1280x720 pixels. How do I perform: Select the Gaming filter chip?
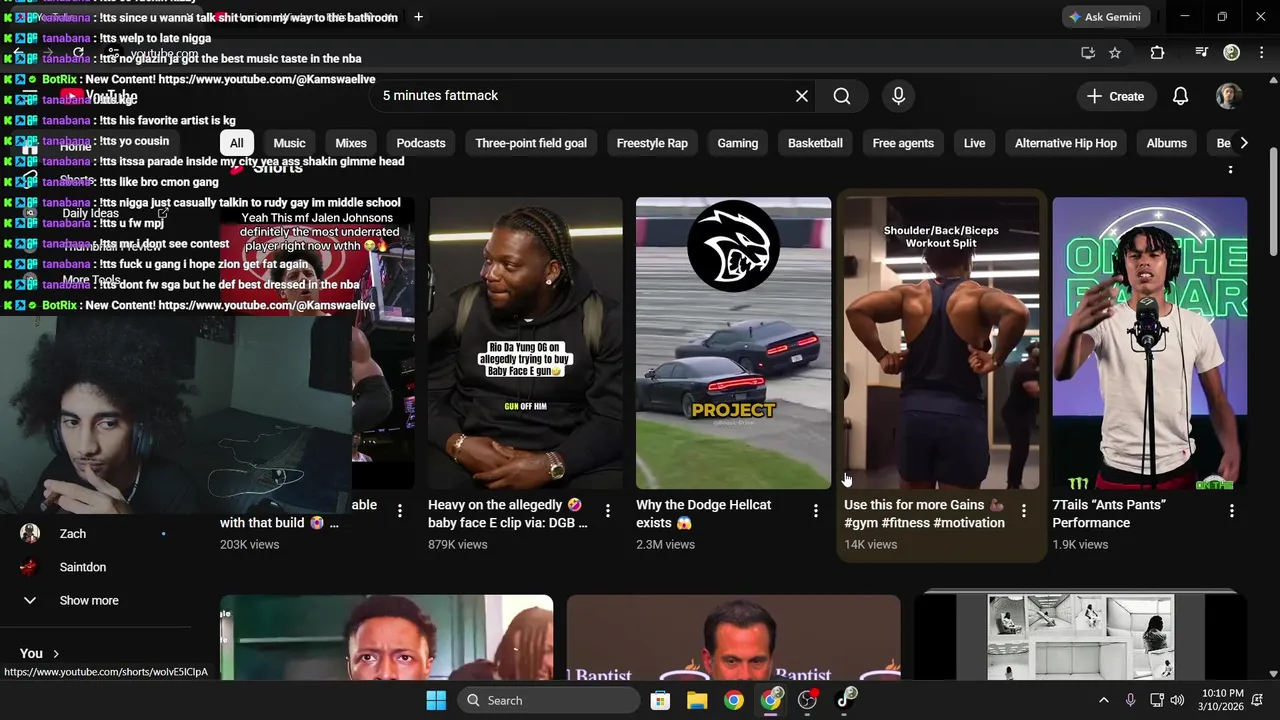click(x=738, y=143)
